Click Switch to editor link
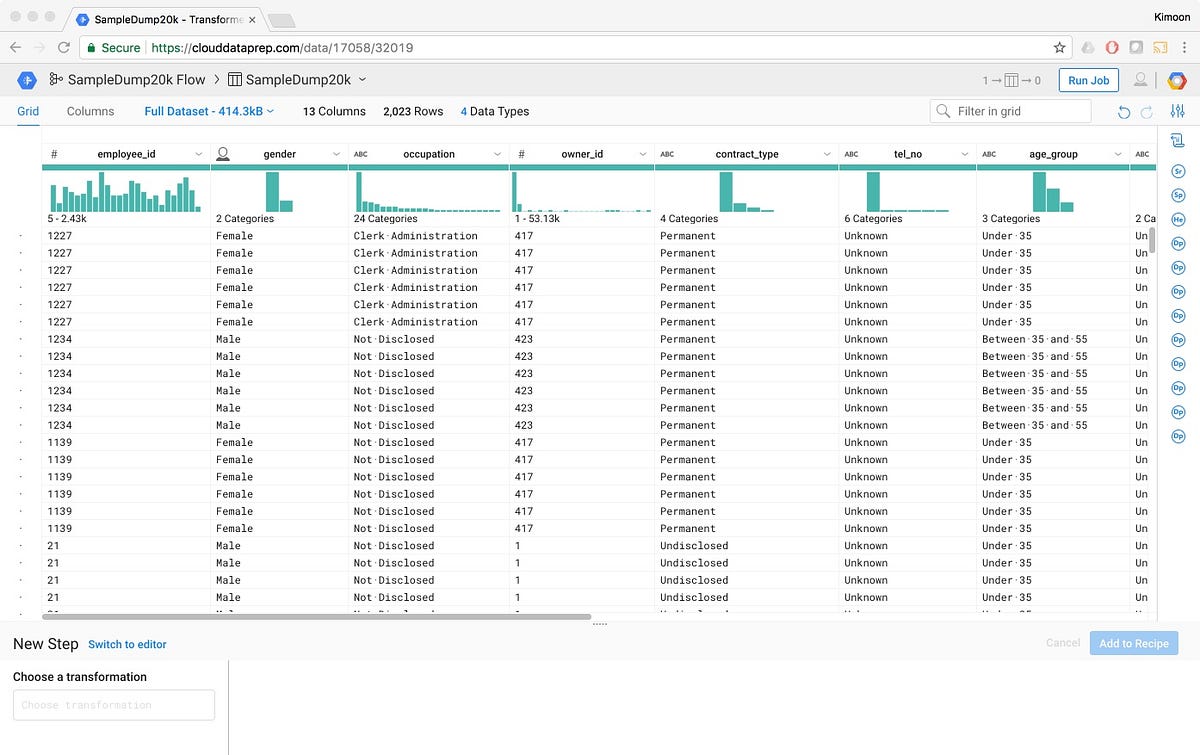Viewport: 1200px width, 755px height. pyautogui.click(x=127, y=644)
